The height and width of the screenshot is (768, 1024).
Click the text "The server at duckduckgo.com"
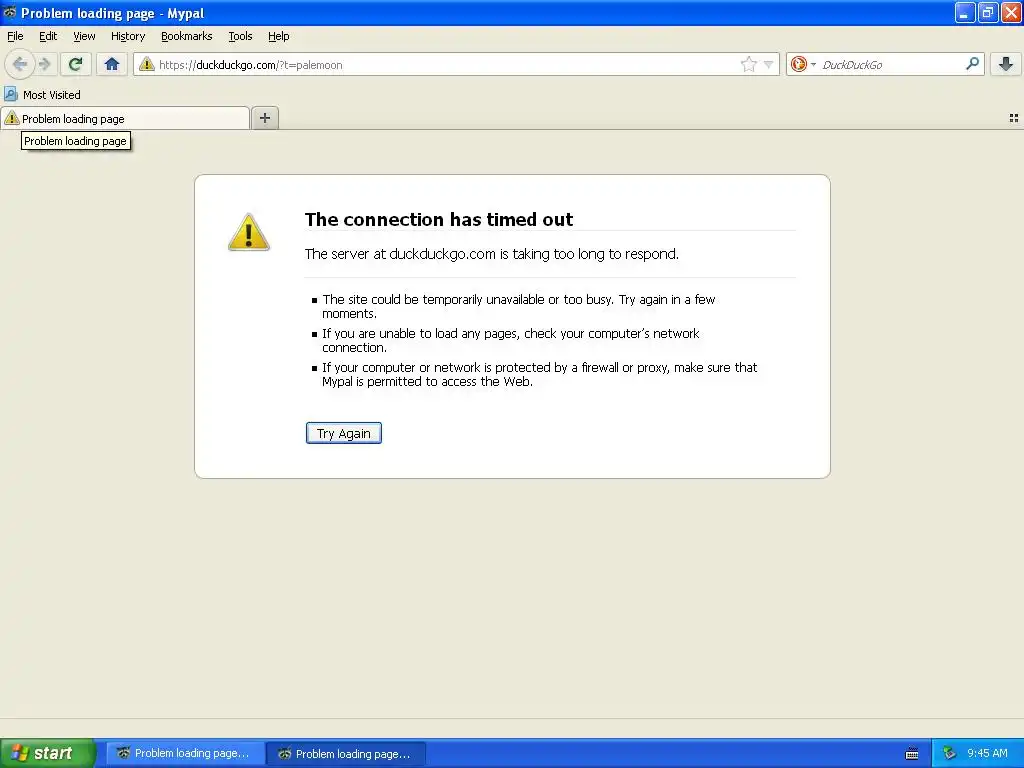[x=400, y=254]
